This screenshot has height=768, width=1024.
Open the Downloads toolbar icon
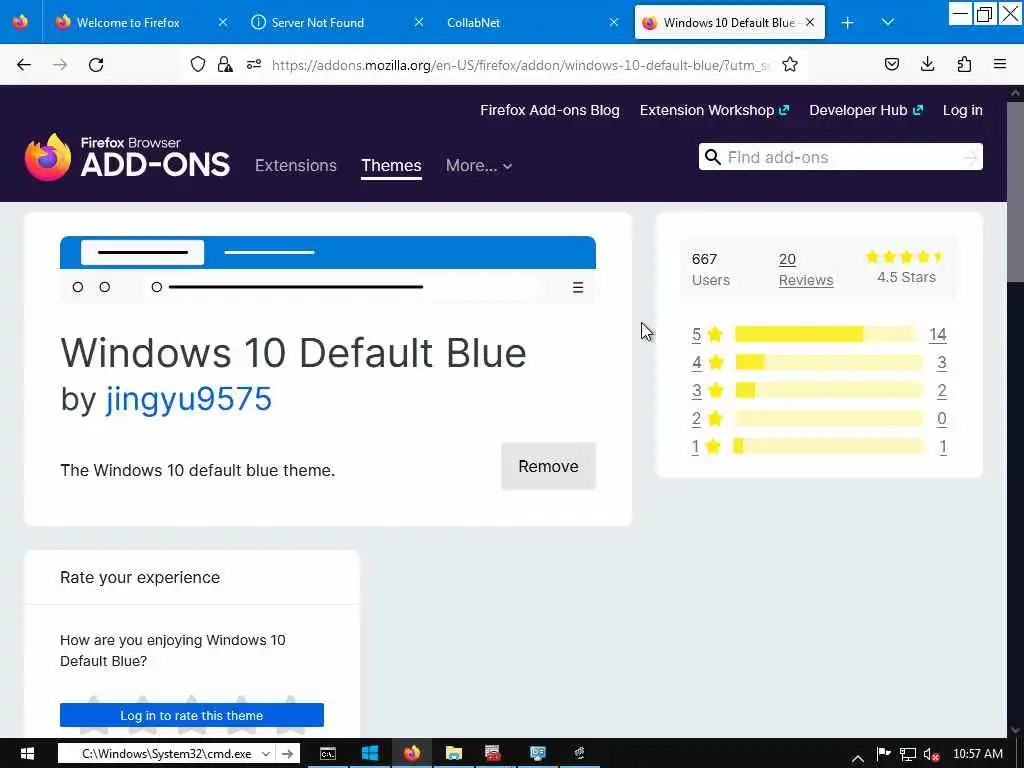tap(927, 64)
